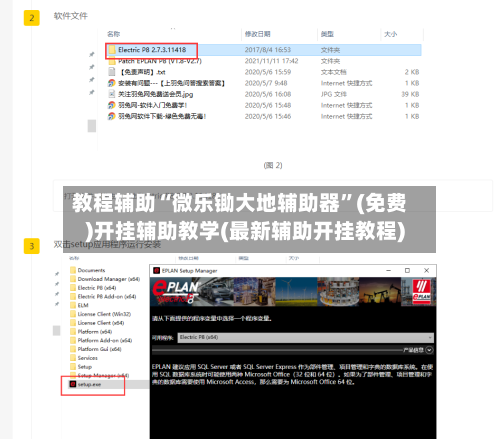
Task: Select the Electric P8 2.7.3.11418 folder name
Action: pyautogui.click(x=152, y=50)
